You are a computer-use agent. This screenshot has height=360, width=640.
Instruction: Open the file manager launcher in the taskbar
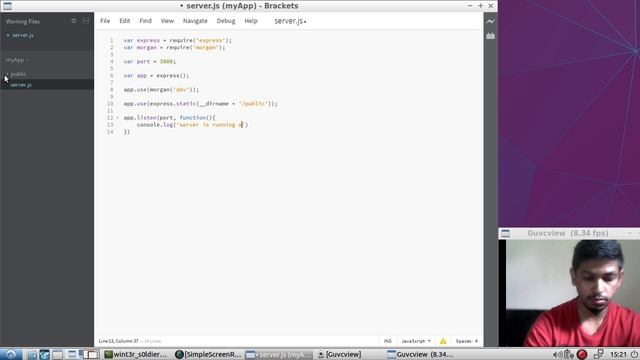[x=32, y=354]
